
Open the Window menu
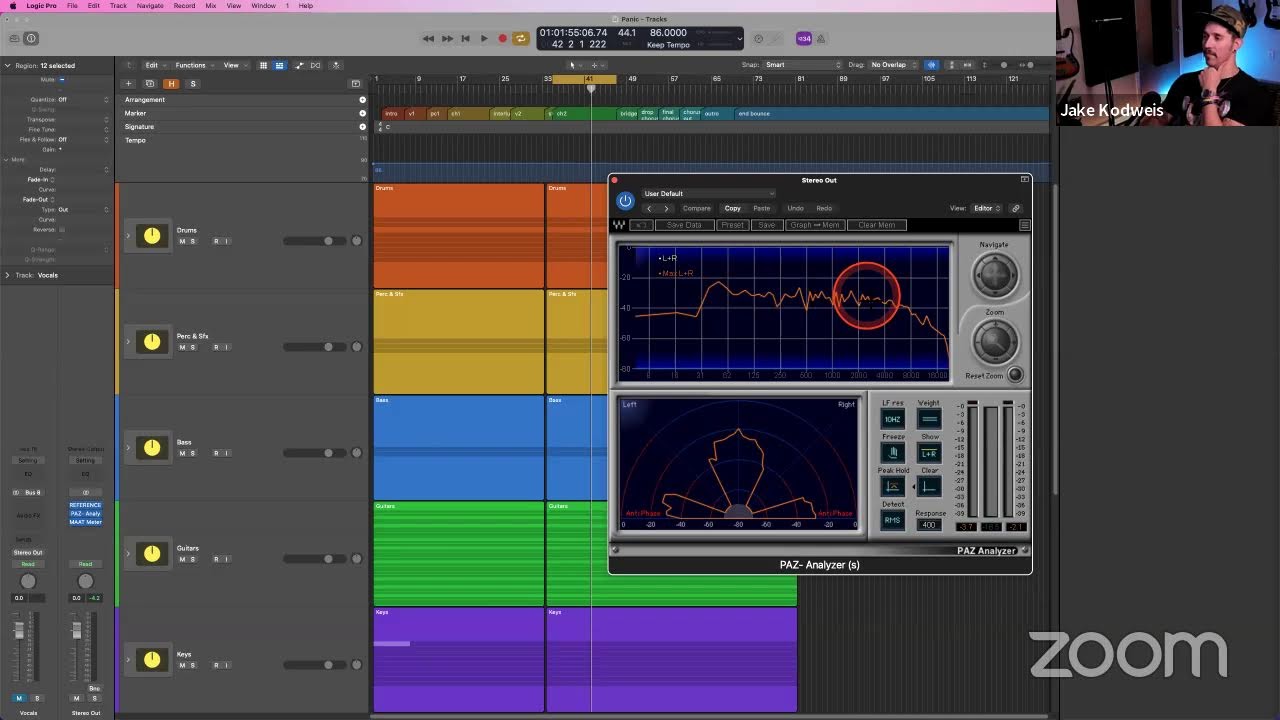click(263, 6)
